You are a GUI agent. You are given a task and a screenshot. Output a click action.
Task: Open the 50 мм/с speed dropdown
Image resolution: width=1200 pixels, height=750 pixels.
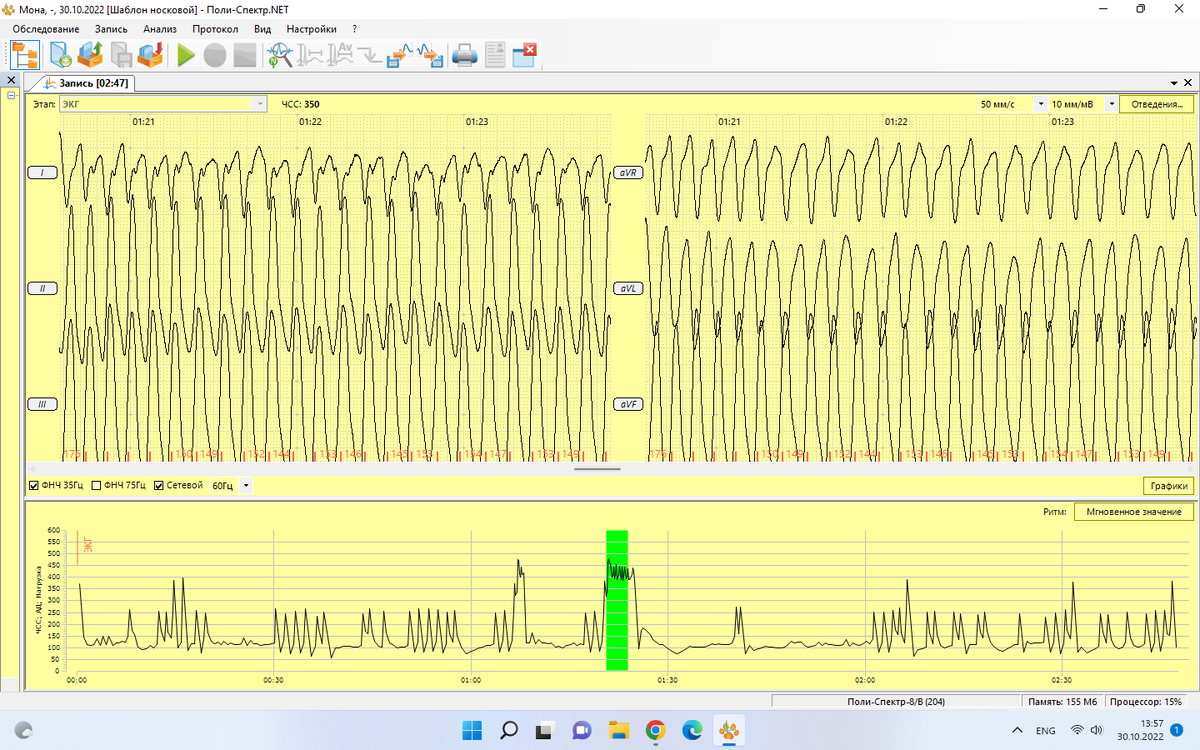click(1041, 104)
